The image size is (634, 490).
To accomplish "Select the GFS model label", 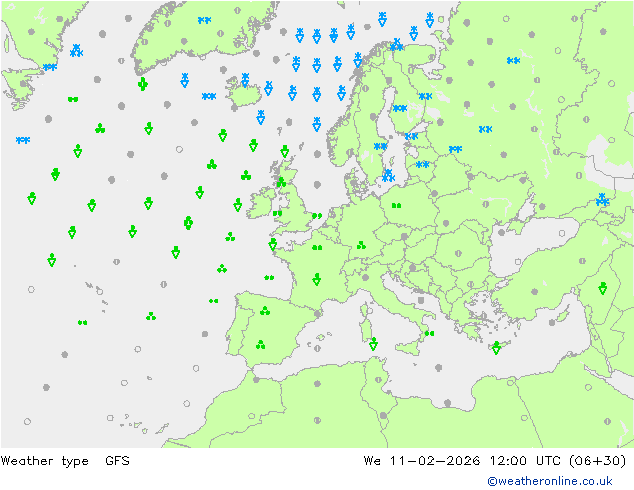I will click(117, 460).
